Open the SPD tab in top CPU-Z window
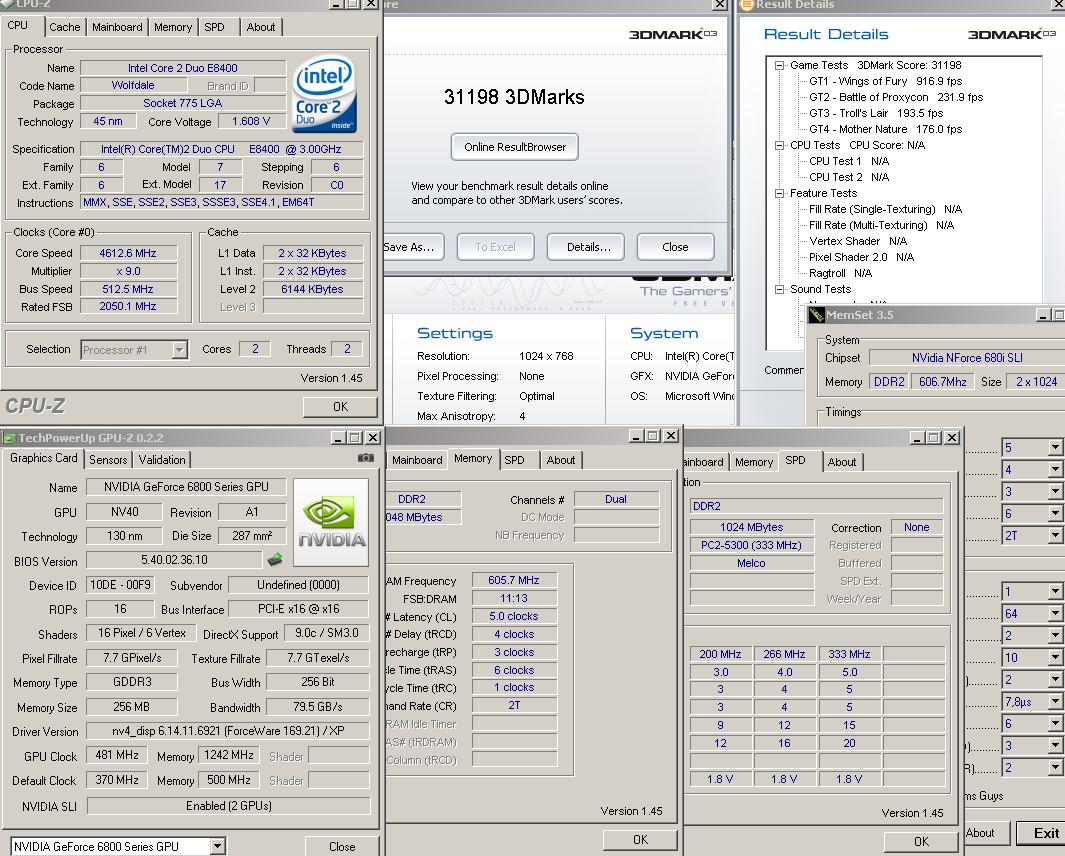Screen dimensions: 1065x856 [215, 27]
